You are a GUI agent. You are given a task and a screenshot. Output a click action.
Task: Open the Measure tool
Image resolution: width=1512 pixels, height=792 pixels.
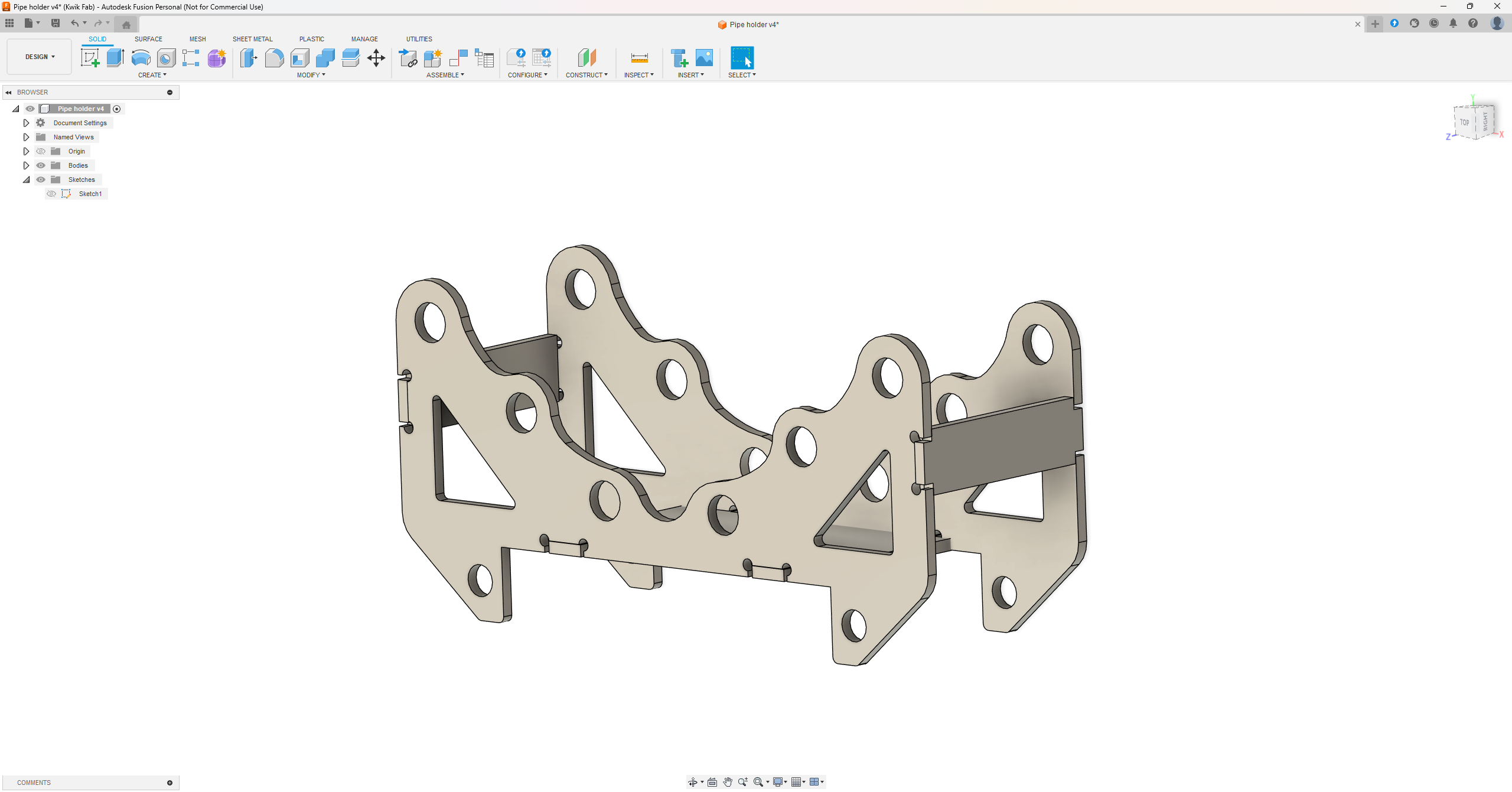click(x=639, y=58)
